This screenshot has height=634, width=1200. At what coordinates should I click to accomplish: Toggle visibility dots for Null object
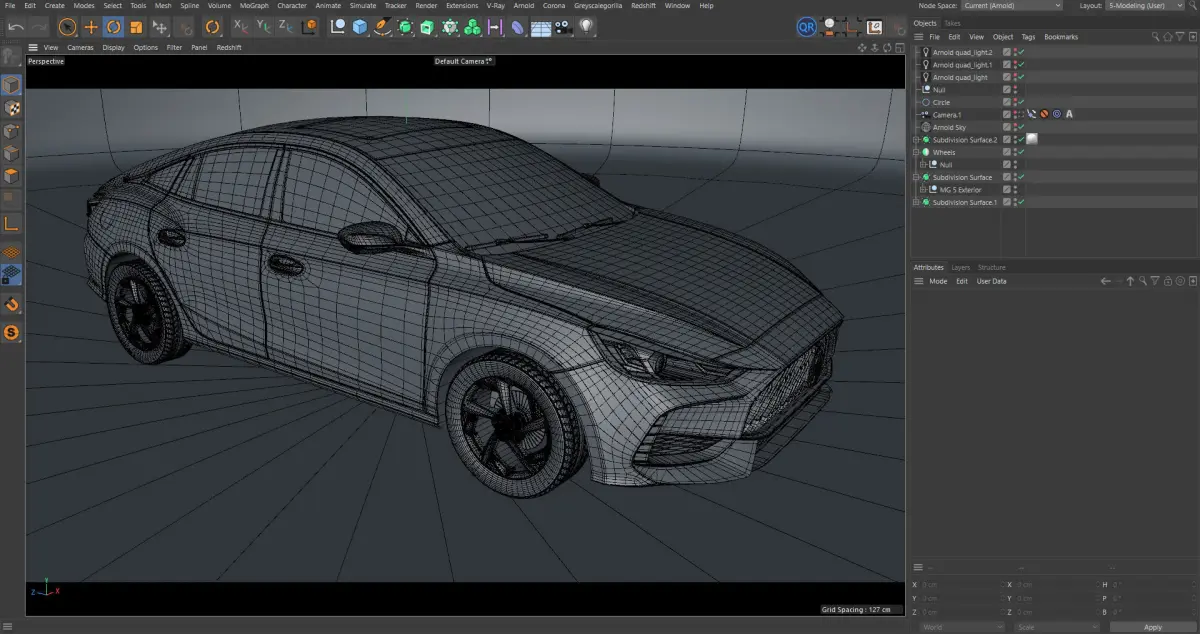point(1015,90)
